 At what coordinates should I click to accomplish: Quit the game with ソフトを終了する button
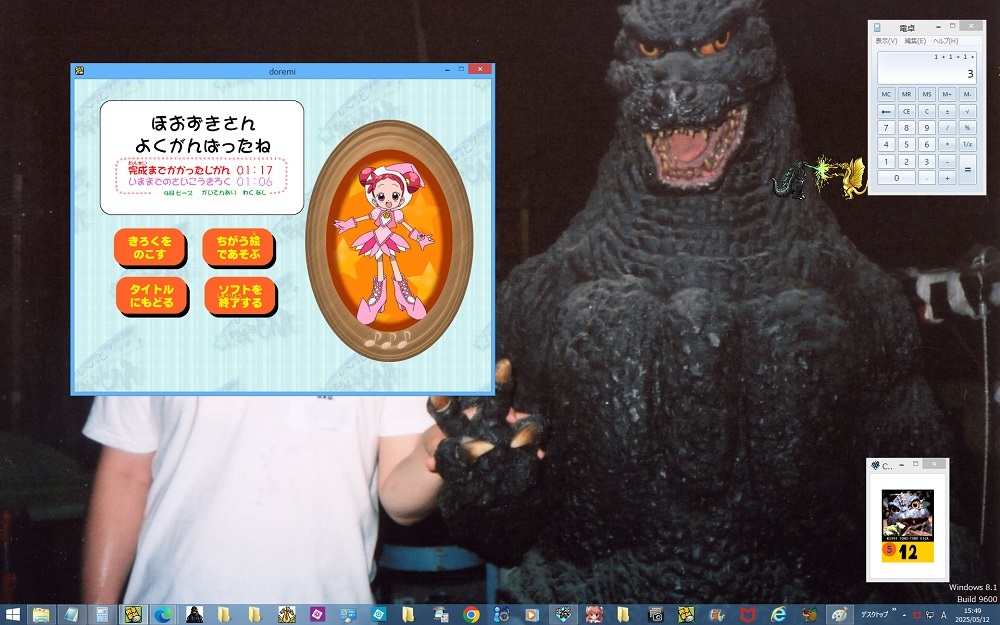(240, 295)
